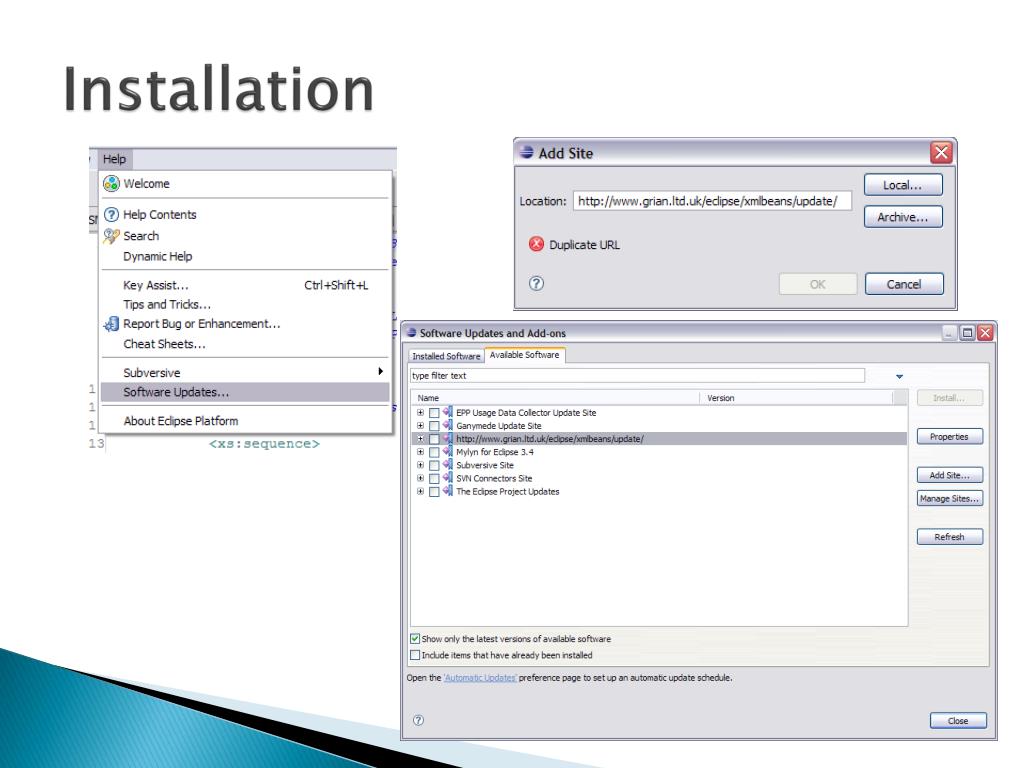This screenshot has height=768, width=1024.
Task: Click the site icon beside the grian.ltd.uk URL row
Action: pos(447,438)
